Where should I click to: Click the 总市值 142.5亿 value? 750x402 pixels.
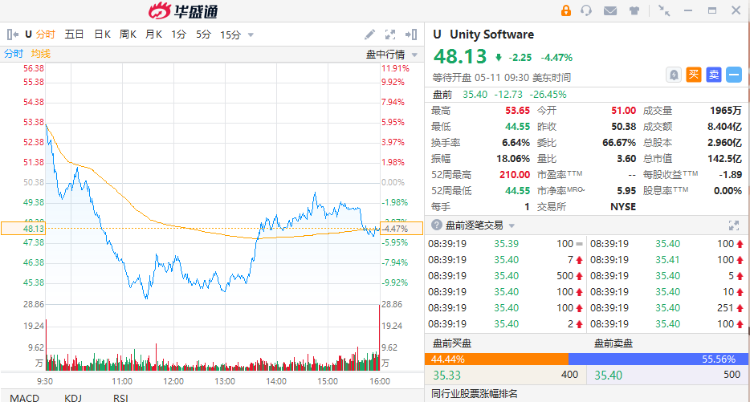pos(725,158)
